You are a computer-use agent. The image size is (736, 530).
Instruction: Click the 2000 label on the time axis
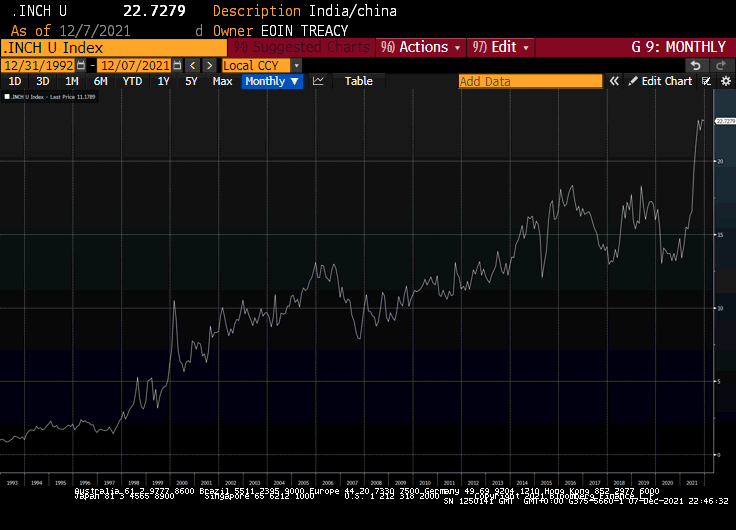coord(182,483)
